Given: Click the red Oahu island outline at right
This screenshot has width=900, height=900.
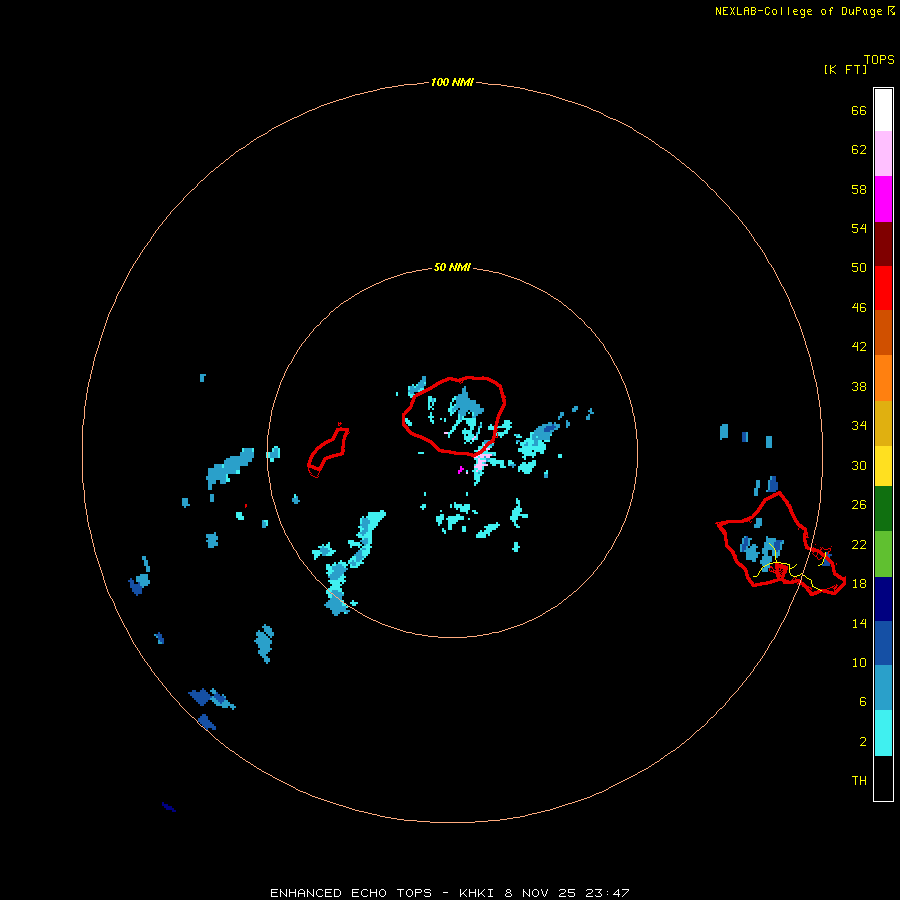Looking at the screenshot, I should pyautogui.click(x=781, y=544).
